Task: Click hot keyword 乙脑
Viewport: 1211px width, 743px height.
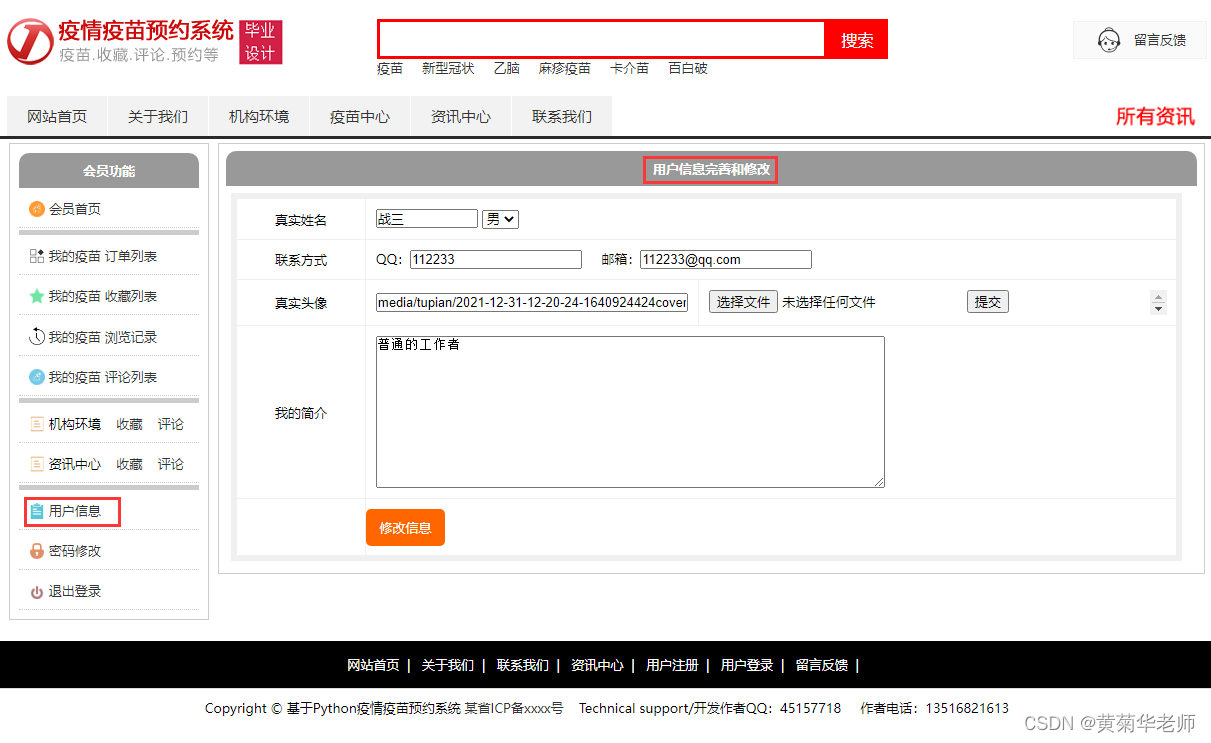Action: 507,69
